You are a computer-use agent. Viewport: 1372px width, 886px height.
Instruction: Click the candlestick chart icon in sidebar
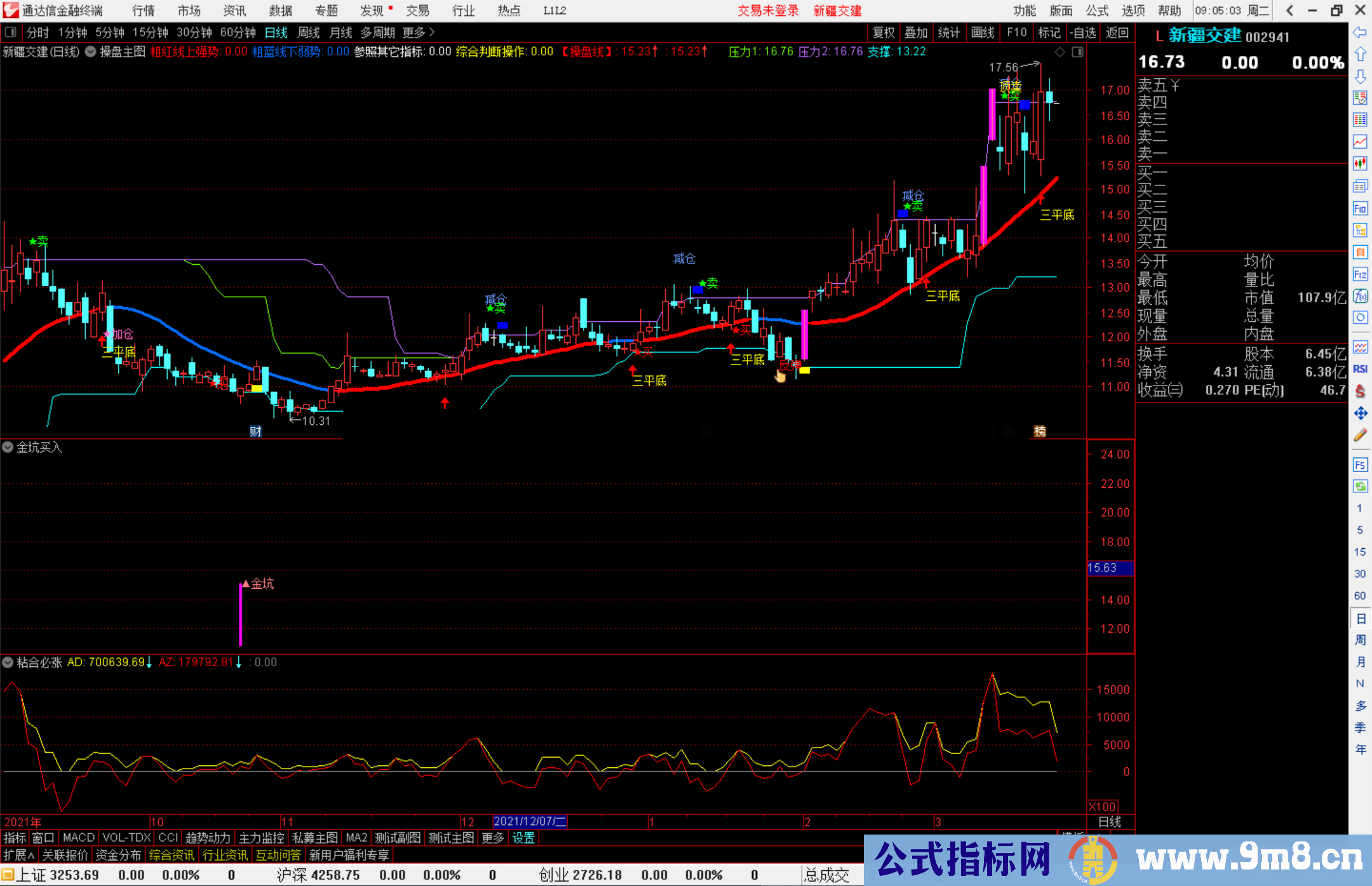click(x=1360, y=163)
